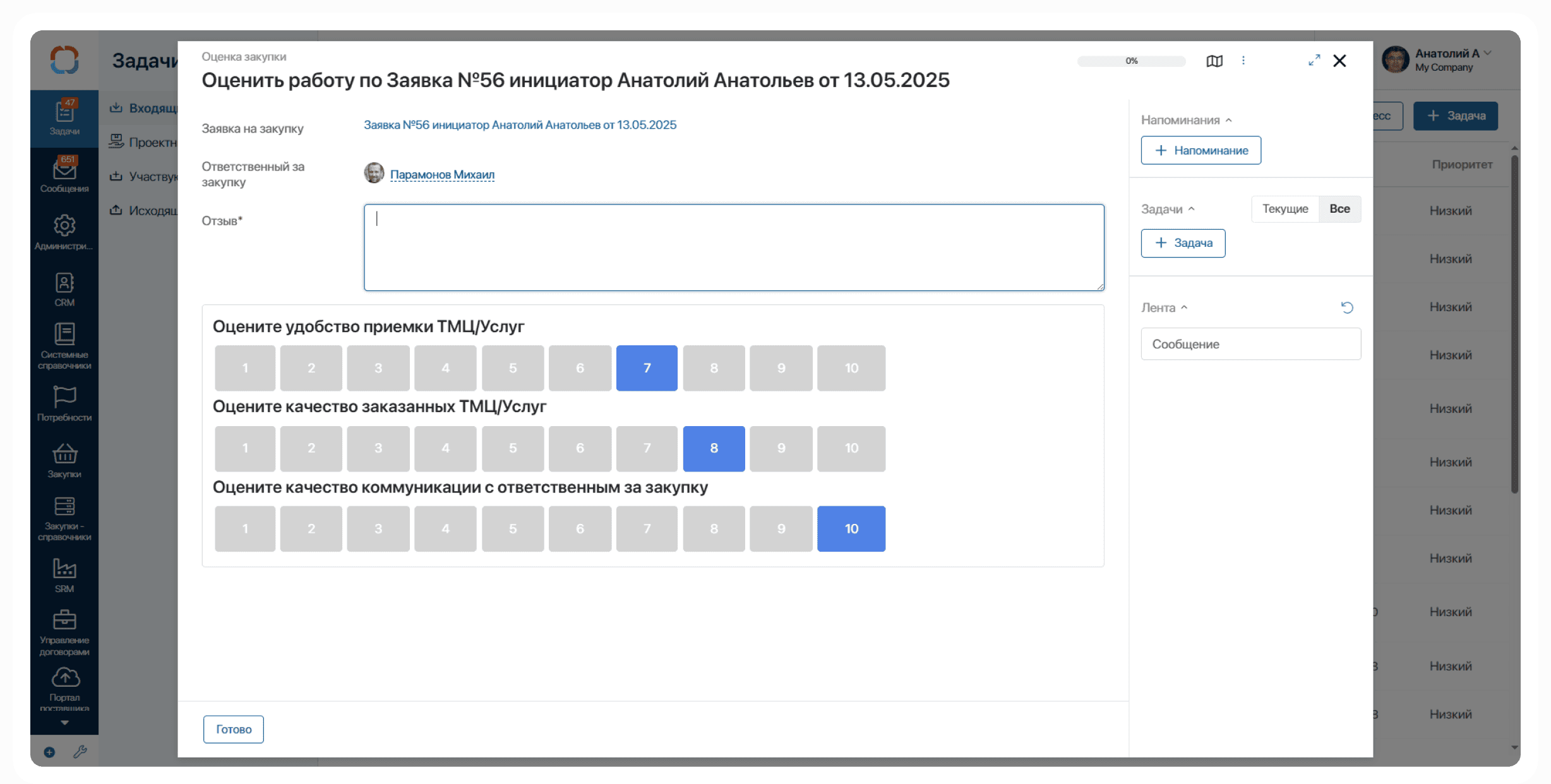Click the 0% progress bar
Image resolution: width=1551 pixels, height=784 pixels.
pos(1130,61)
